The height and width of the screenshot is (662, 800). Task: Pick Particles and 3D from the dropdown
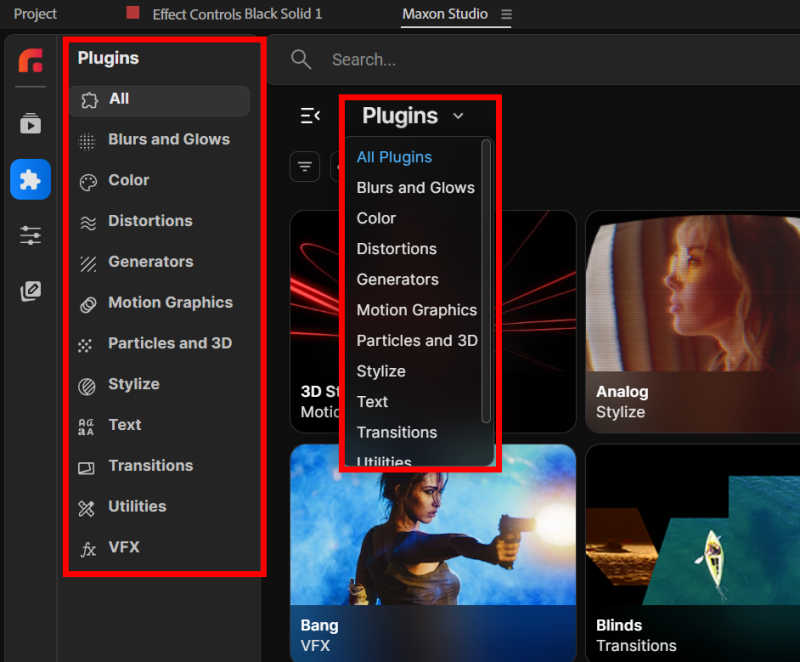pos(417,340)
